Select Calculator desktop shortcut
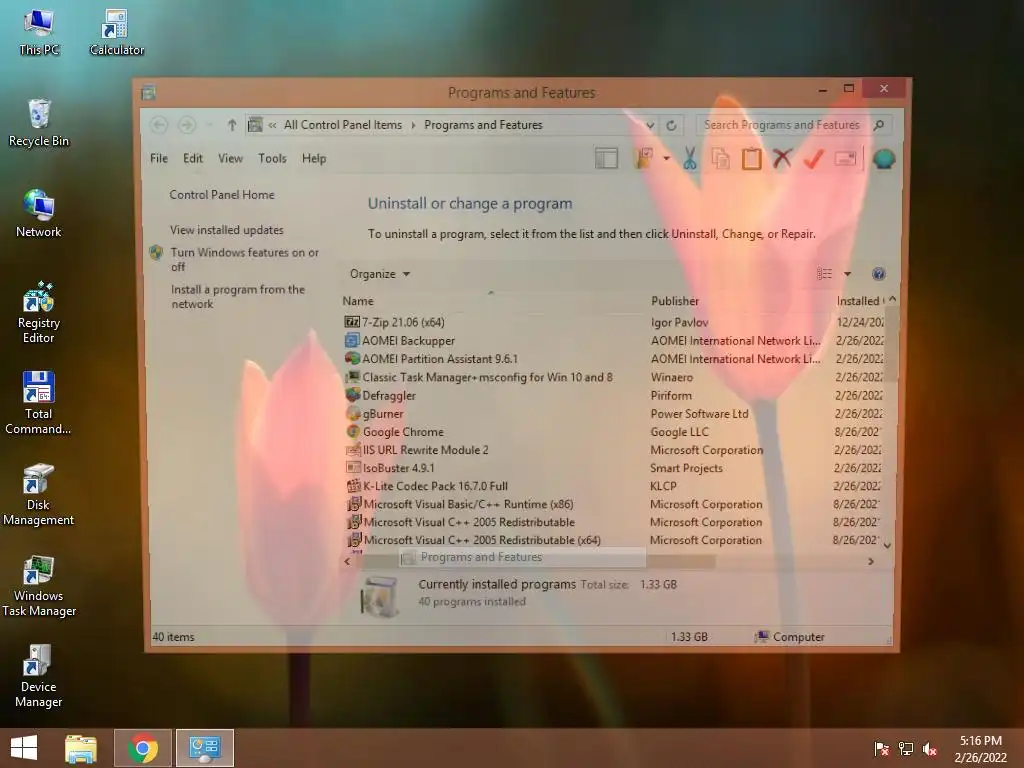 (x=116, y=33)
